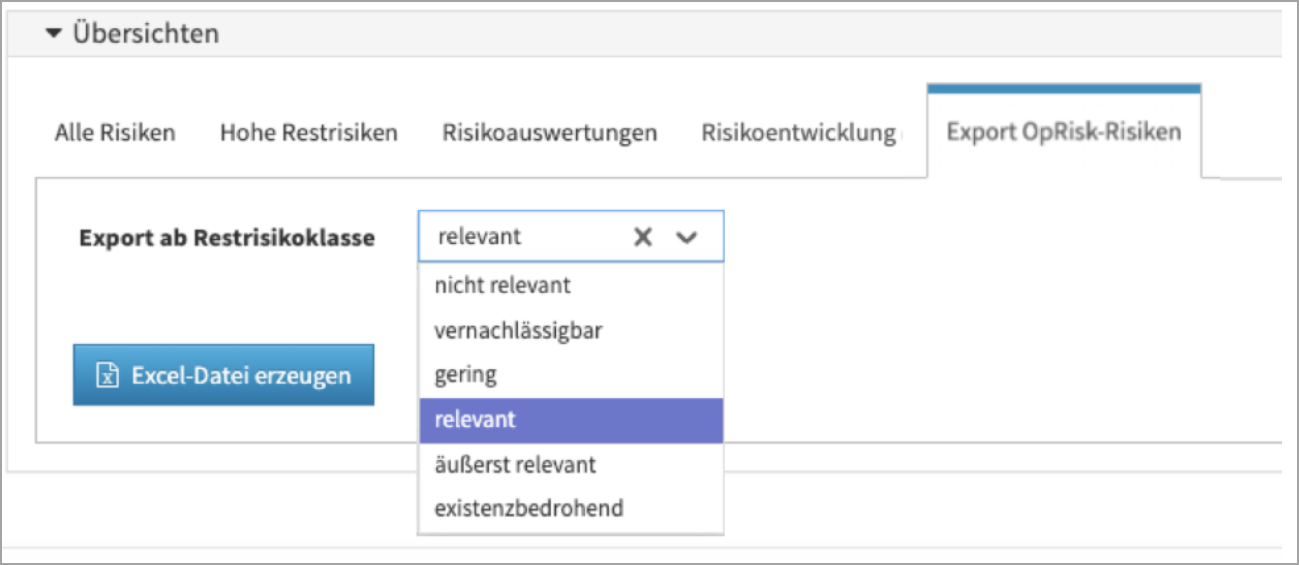1299x565 pixels.
Task: Pick the 'vernachlässigbar' option
Action: [518, 330]
